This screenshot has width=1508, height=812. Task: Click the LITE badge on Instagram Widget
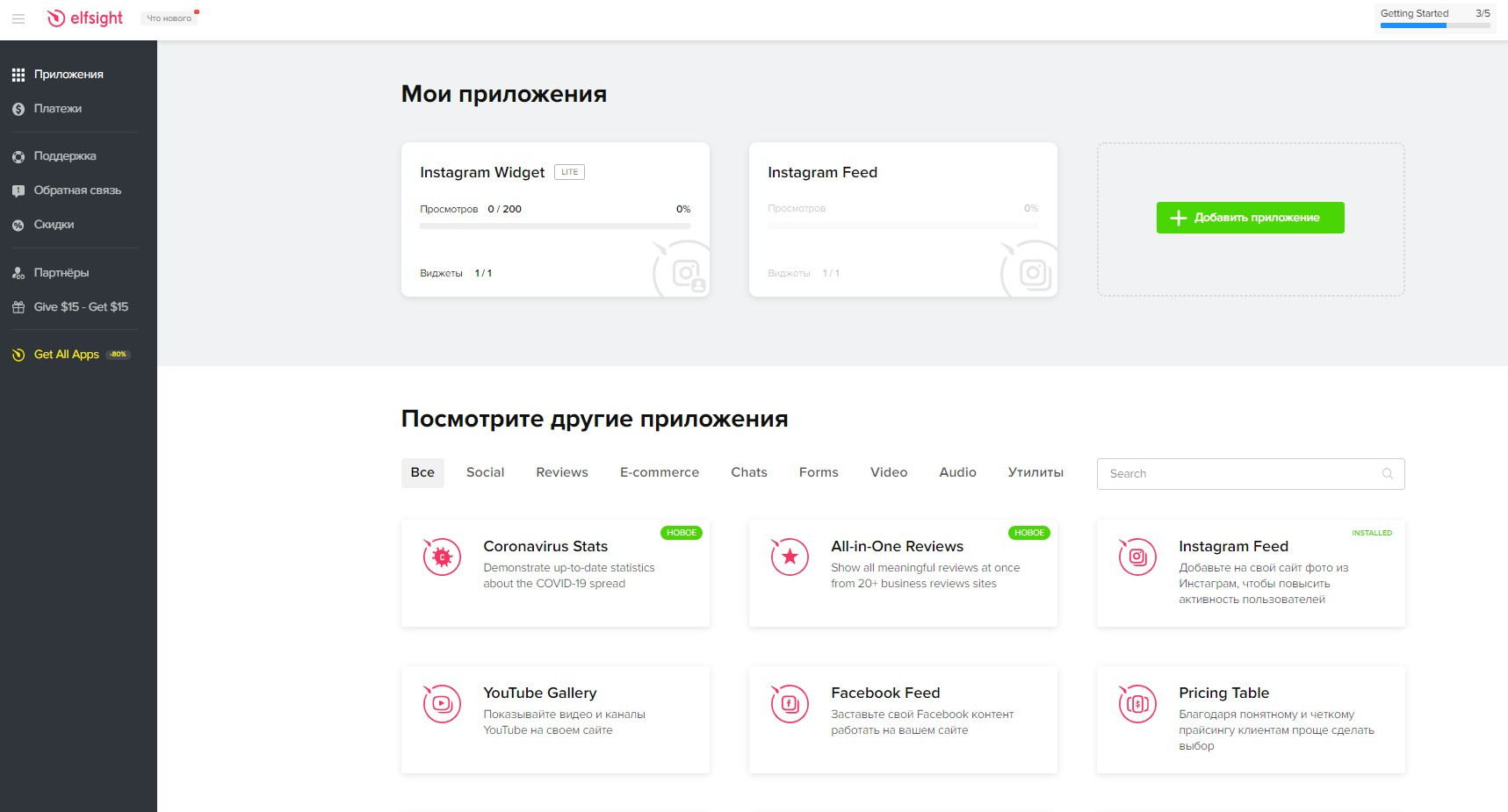point(569,172)
